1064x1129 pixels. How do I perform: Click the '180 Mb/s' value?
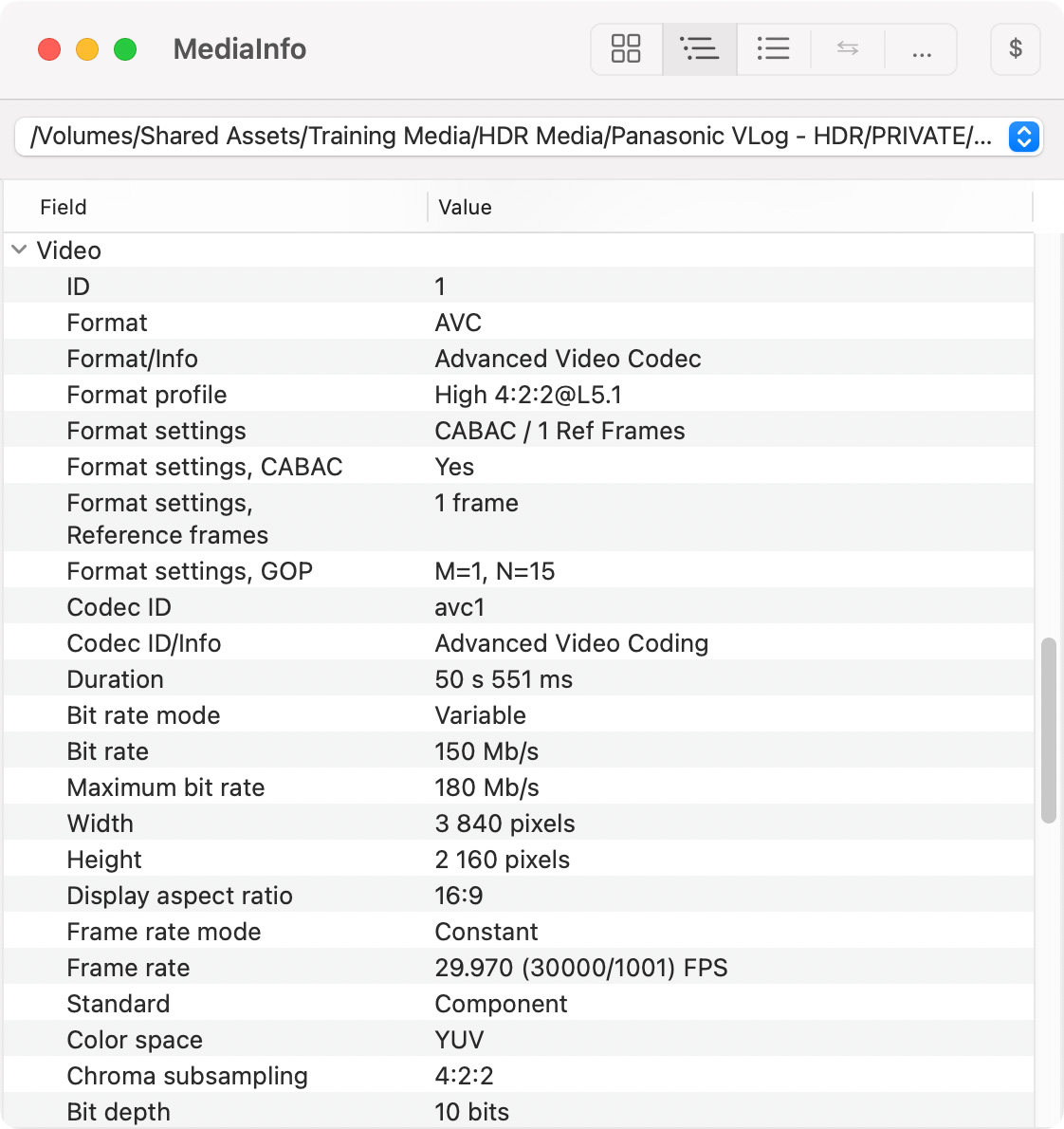(x=486, y=787)
